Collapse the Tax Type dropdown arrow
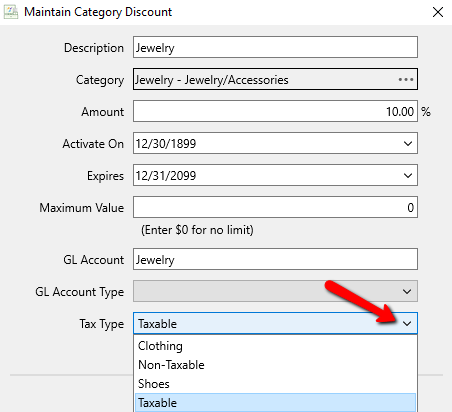This screenshot has width=452, height=412. 407,323
